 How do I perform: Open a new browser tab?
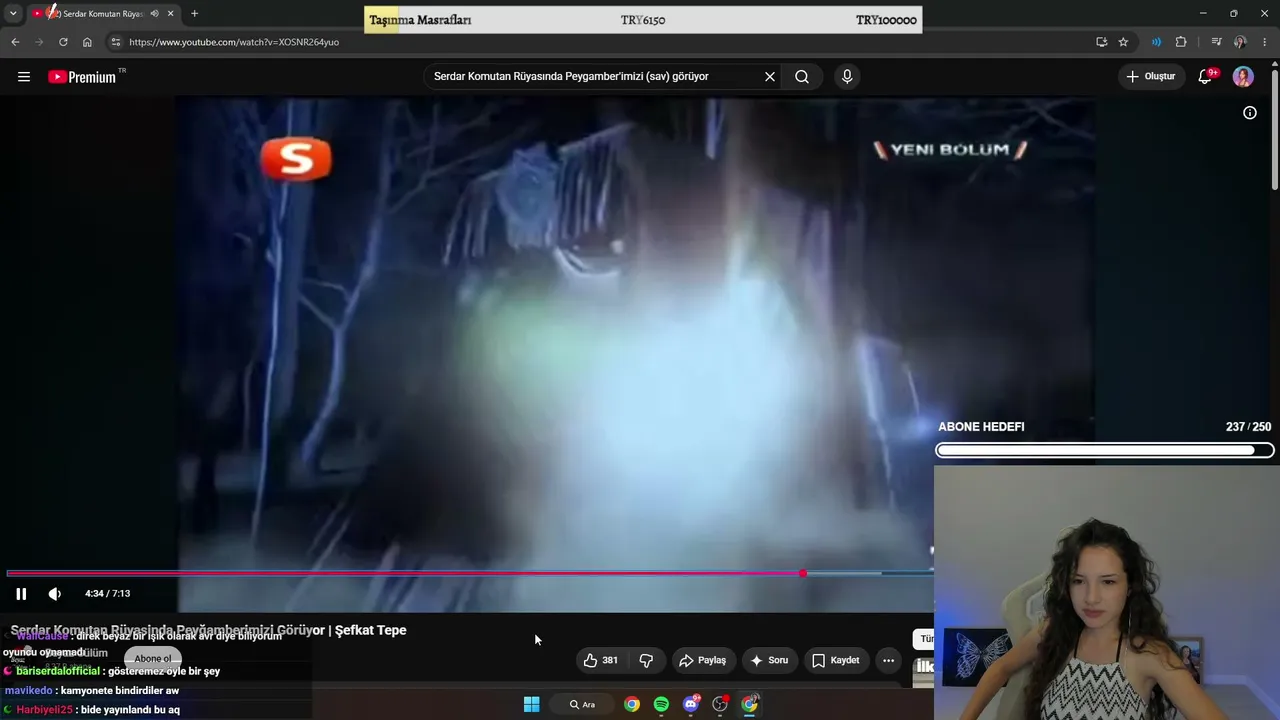[x=194, y=14]
